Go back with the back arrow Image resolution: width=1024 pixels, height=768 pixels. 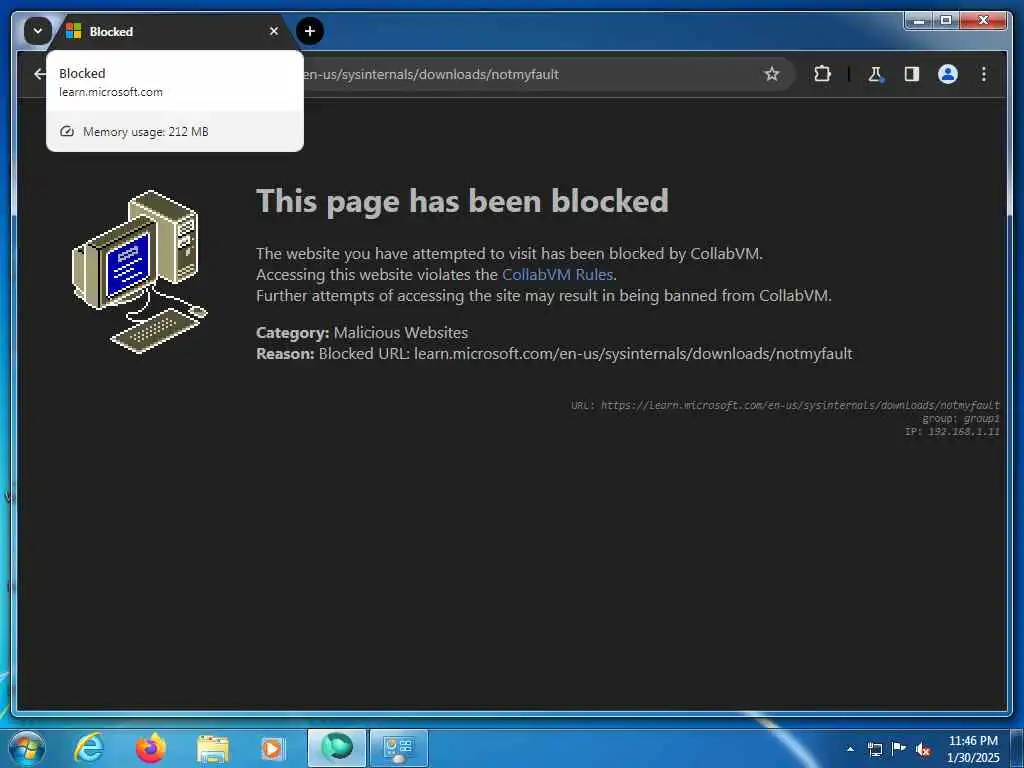[x=40, y=74]
